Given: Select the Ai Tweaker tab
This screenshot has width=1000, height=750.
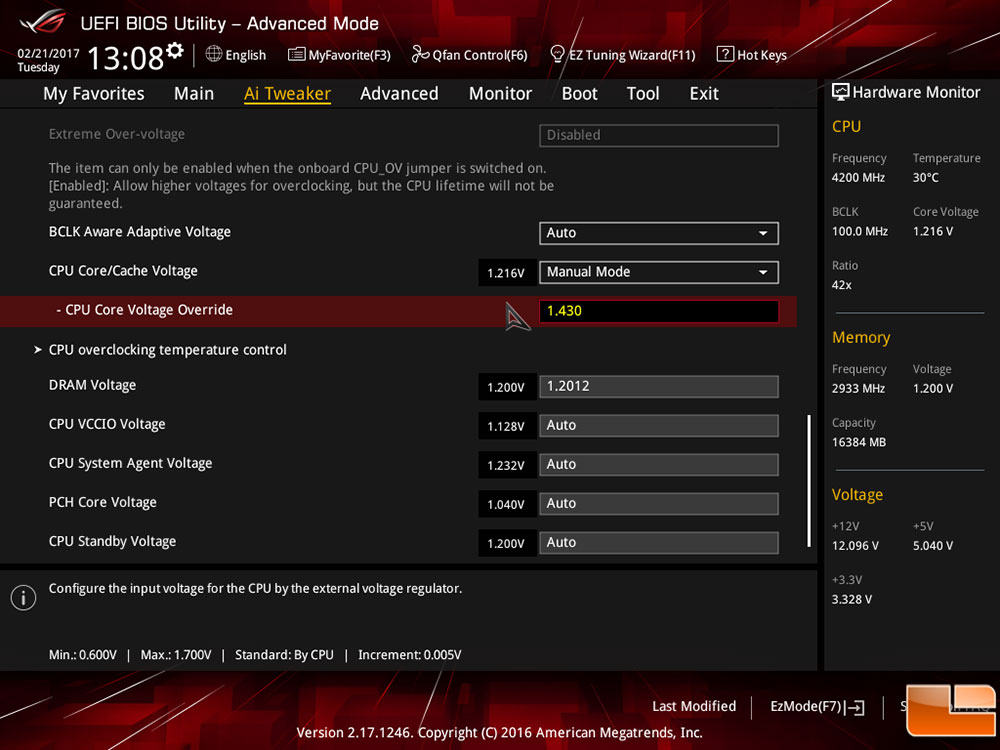Looking at the screenshot, I should coord(287,94).
